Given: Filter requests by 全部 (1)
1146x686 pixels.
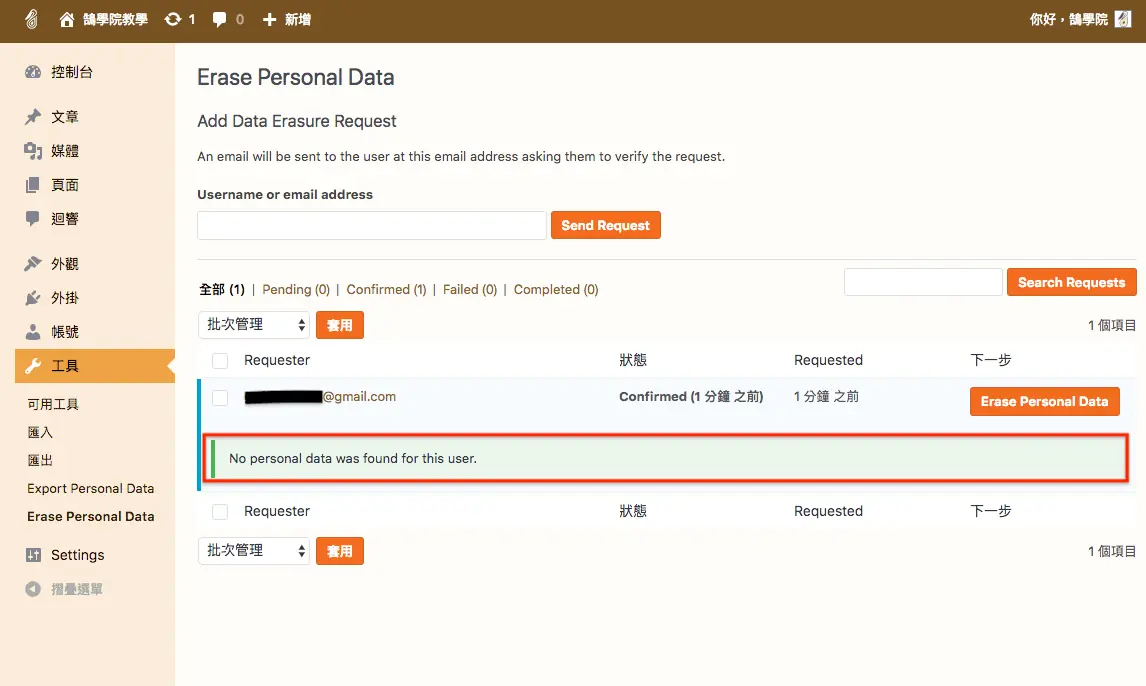Looking at the screenshot, I should click(x=222, y=289).
